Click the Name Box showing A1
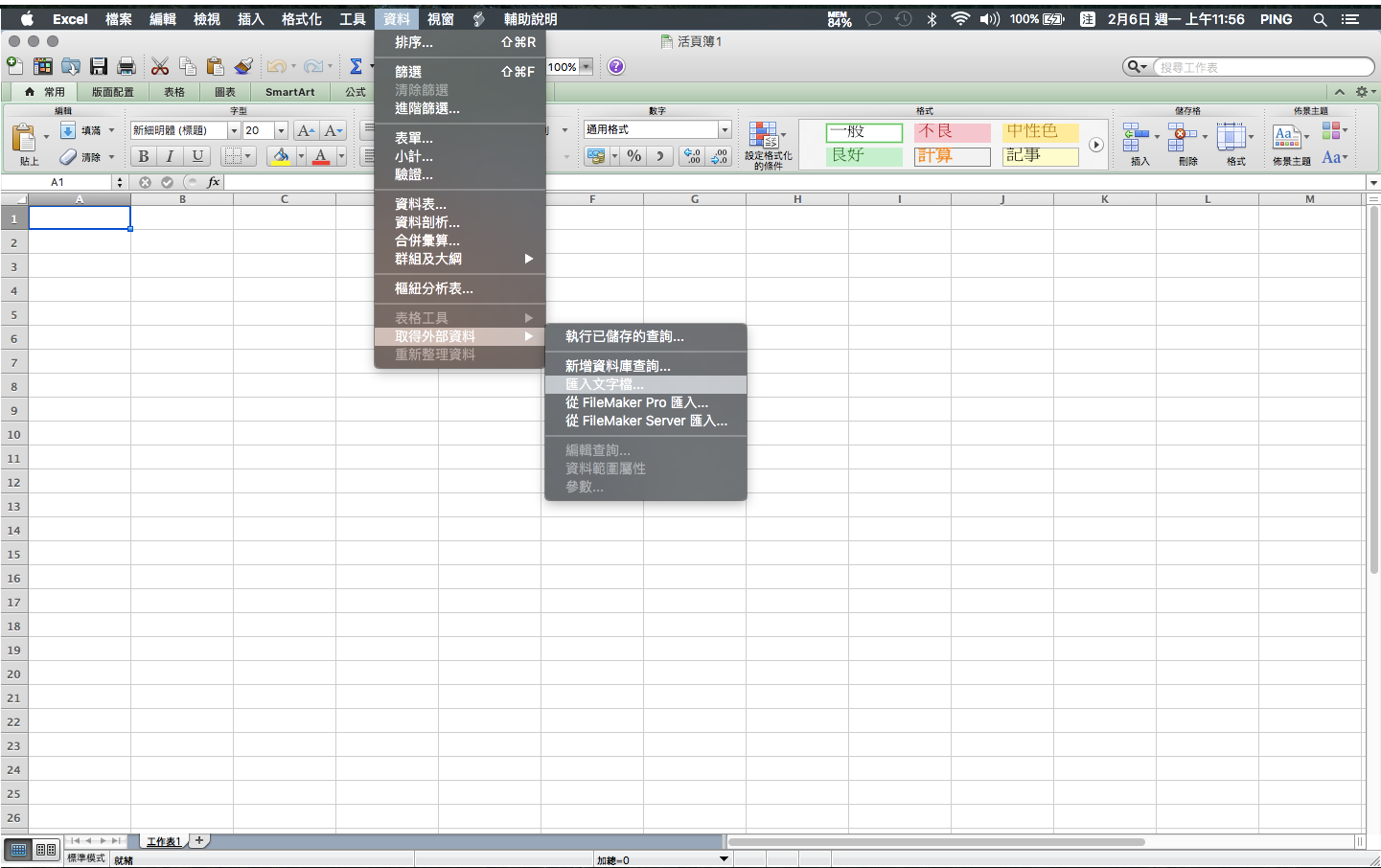The image size is (1381, 868). (58, 182)
